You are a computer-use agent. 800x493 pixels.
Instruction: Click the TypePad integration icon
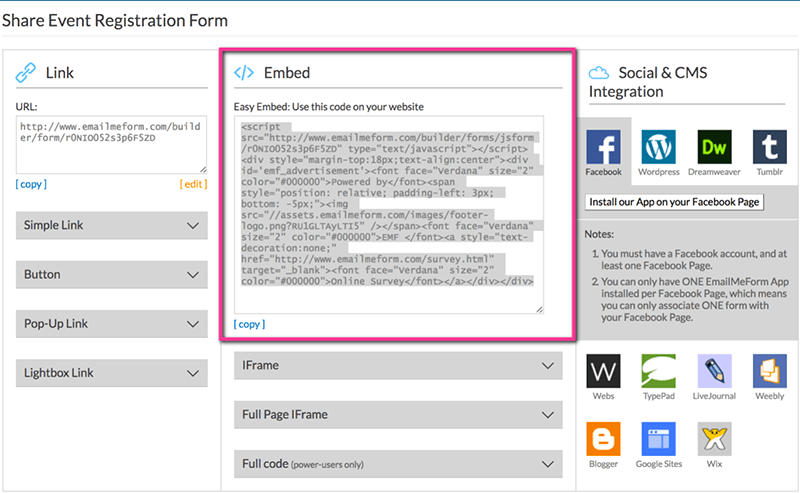(x=659, y=371)
